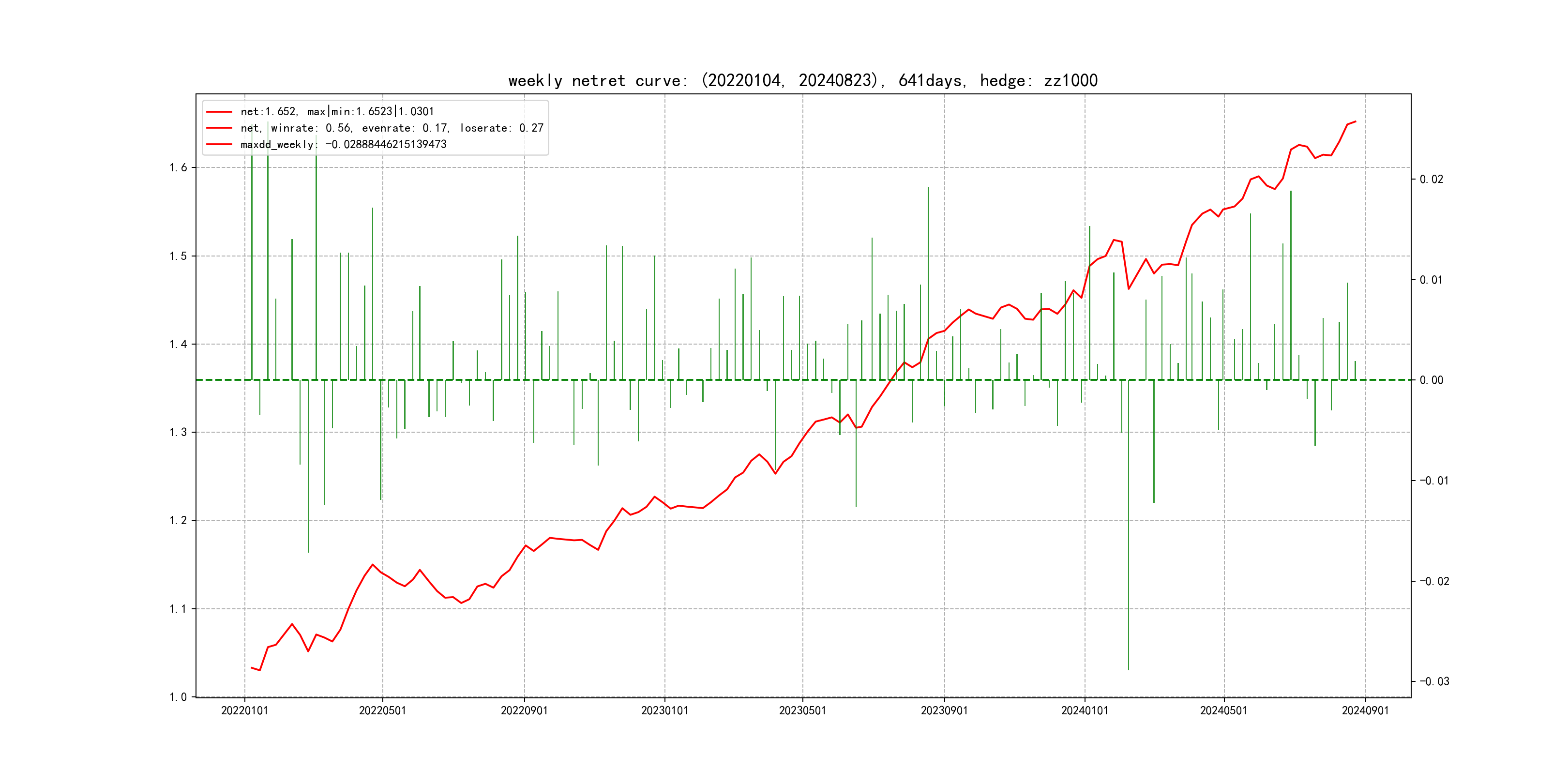Click the 20220101 x-axis date label

tap(244, 710)
